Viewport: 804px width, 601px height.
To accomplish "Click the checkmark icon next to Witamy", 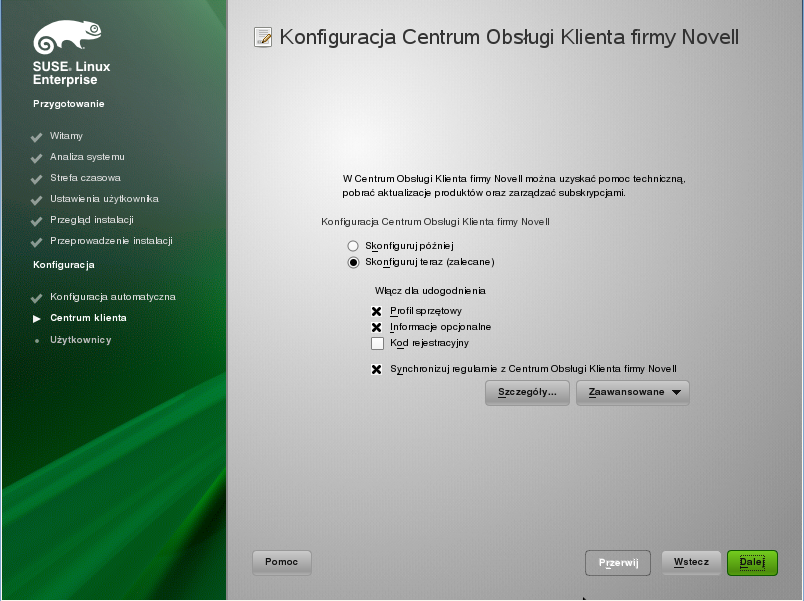I will pos(36,137).
